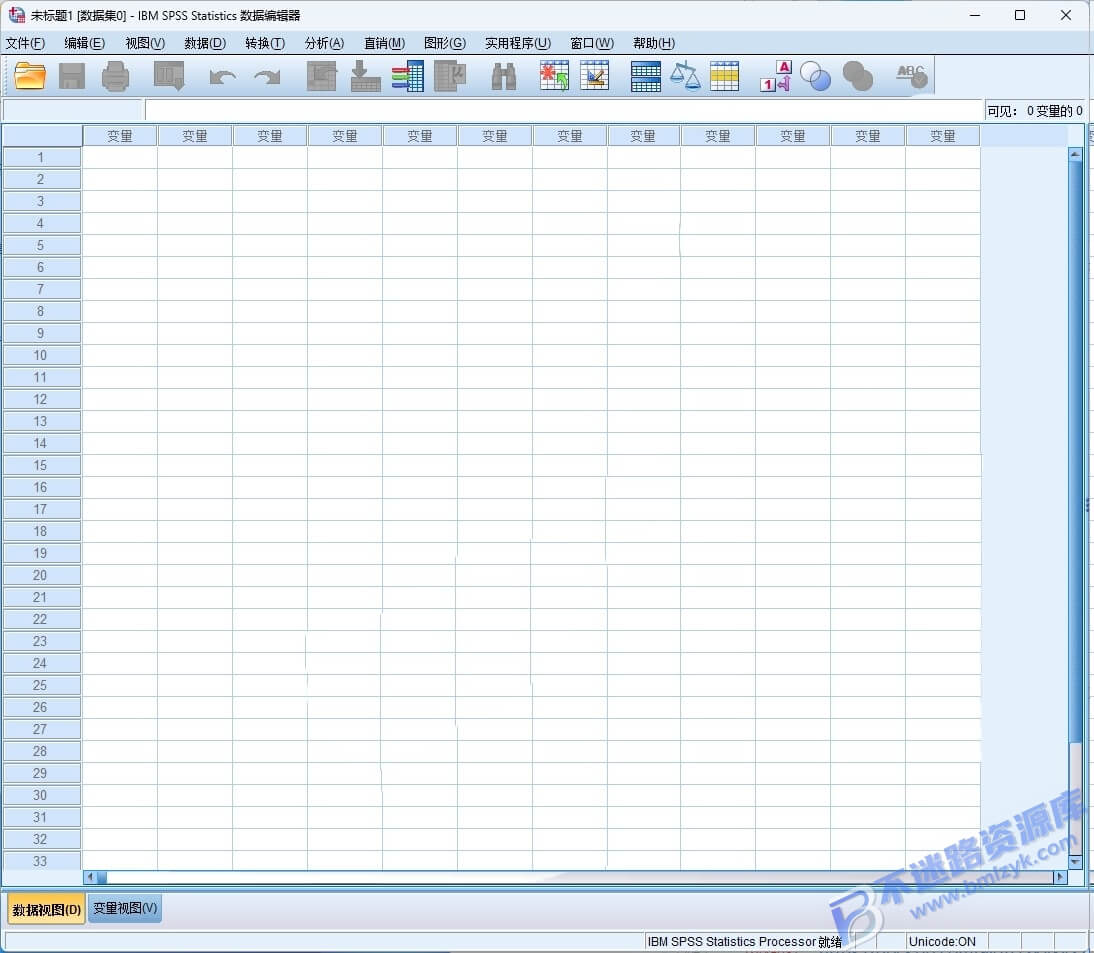Click the 'IBM SPSS Statistics Processor 就绪' status
The height and width of the screenshot is (953, 1094).
pos(744,941)
